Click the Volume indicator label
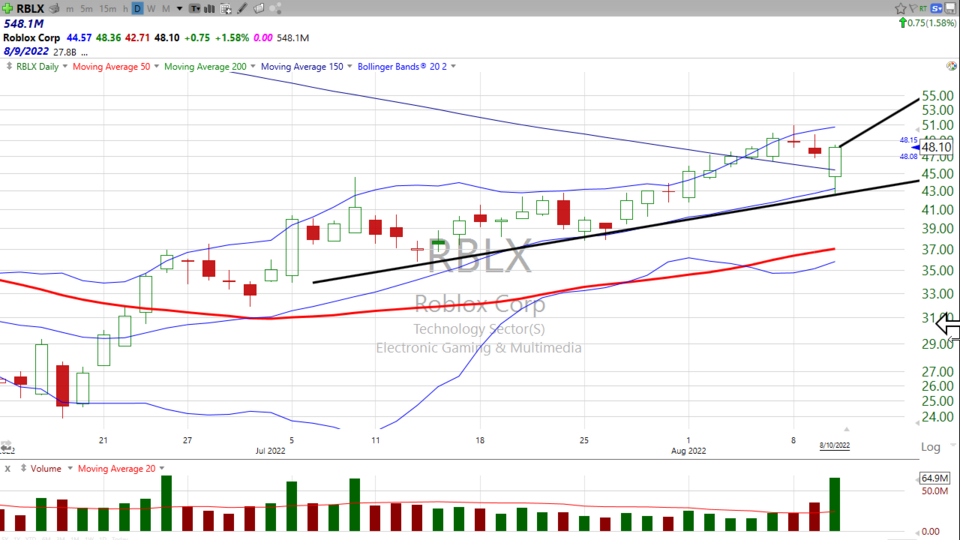 [x=46, y=468]
